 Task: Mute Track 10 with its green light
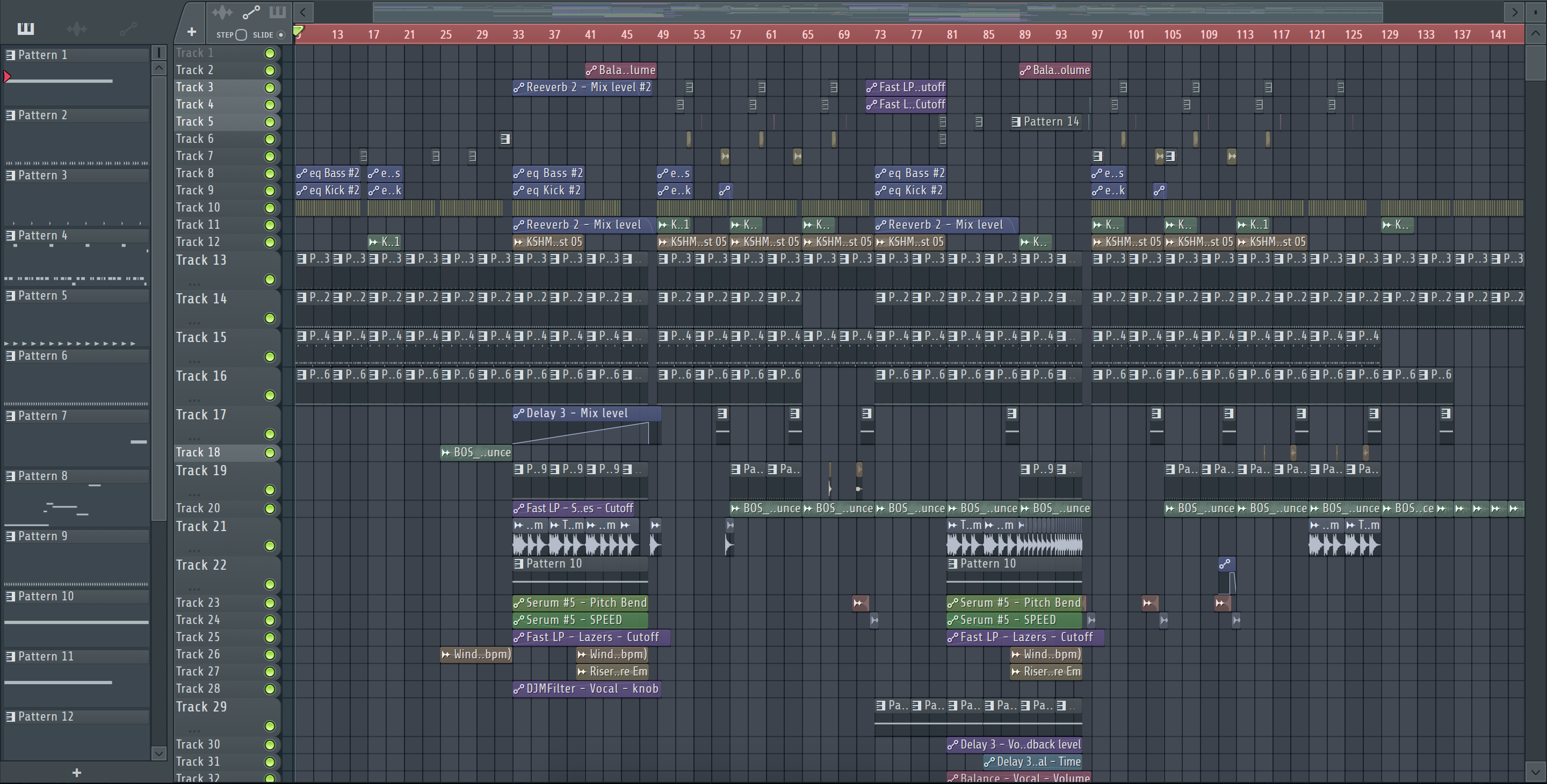[270, 208]
